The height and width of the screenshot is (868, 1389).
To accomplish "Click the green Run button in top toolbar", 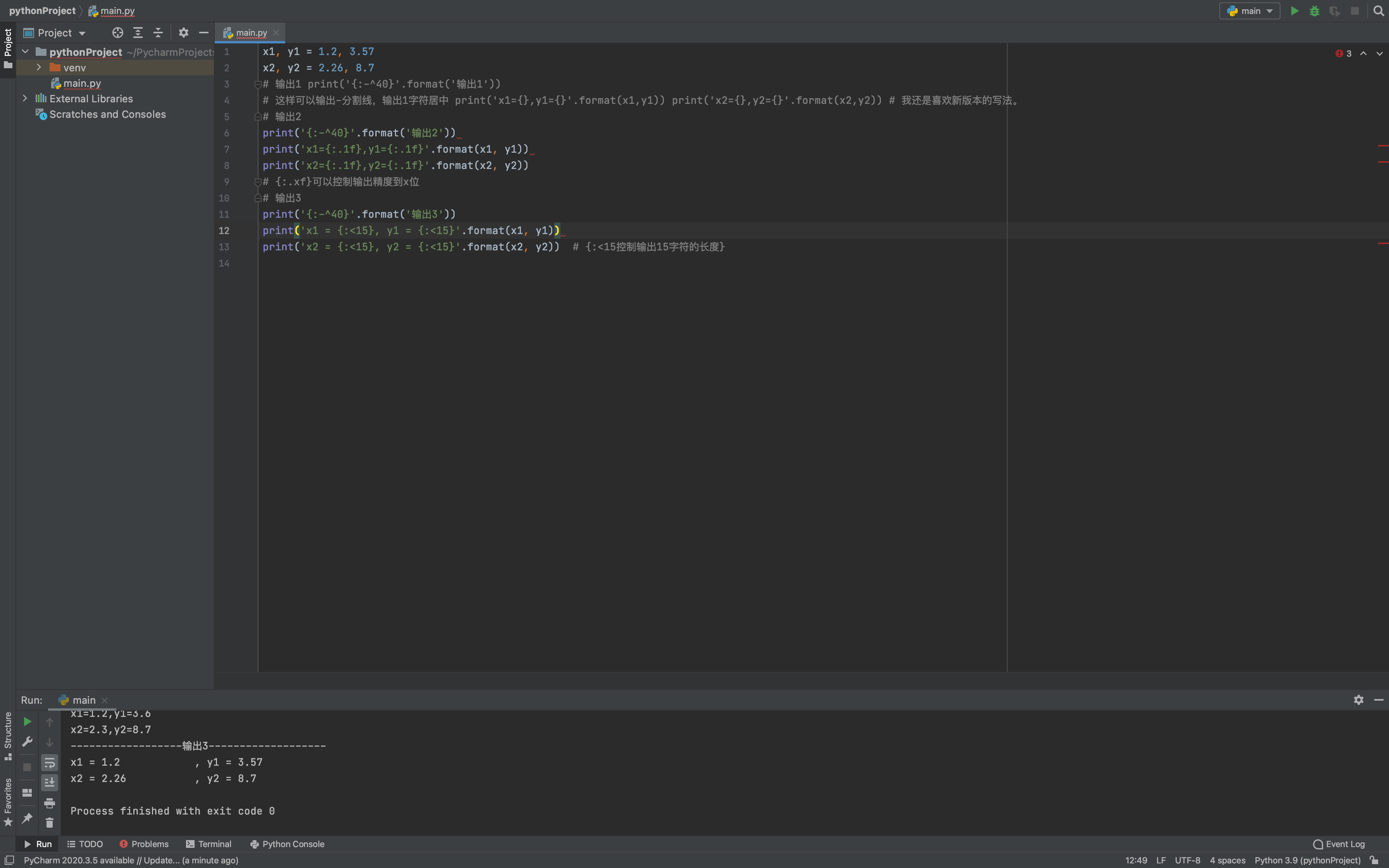I will click(x=1294, y=11).
